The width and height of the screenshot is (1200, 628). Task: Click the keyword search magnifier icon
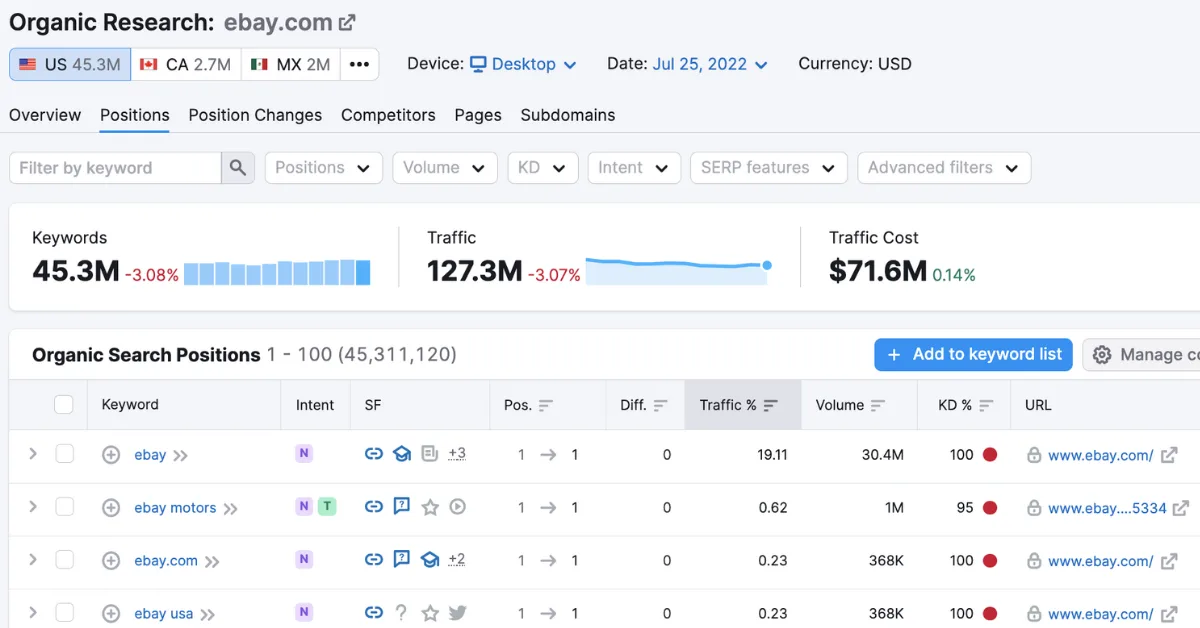[x=238, y=167]
